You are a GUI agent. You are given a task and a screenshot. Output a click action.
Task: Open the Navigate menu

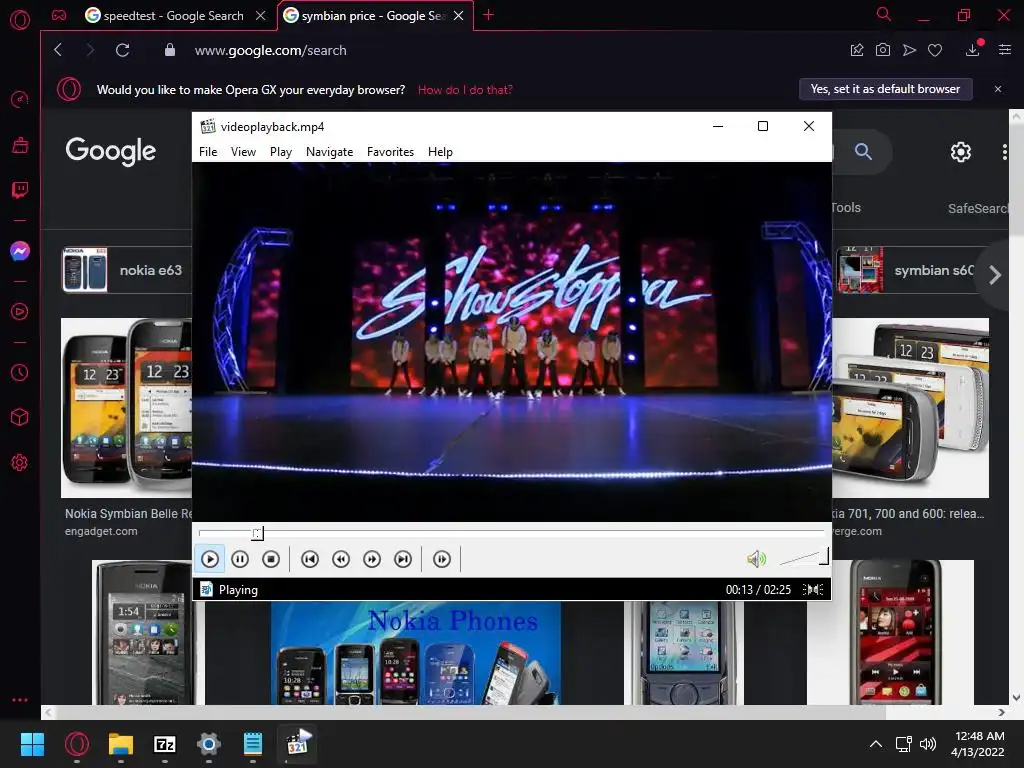(x=329, y=152)
